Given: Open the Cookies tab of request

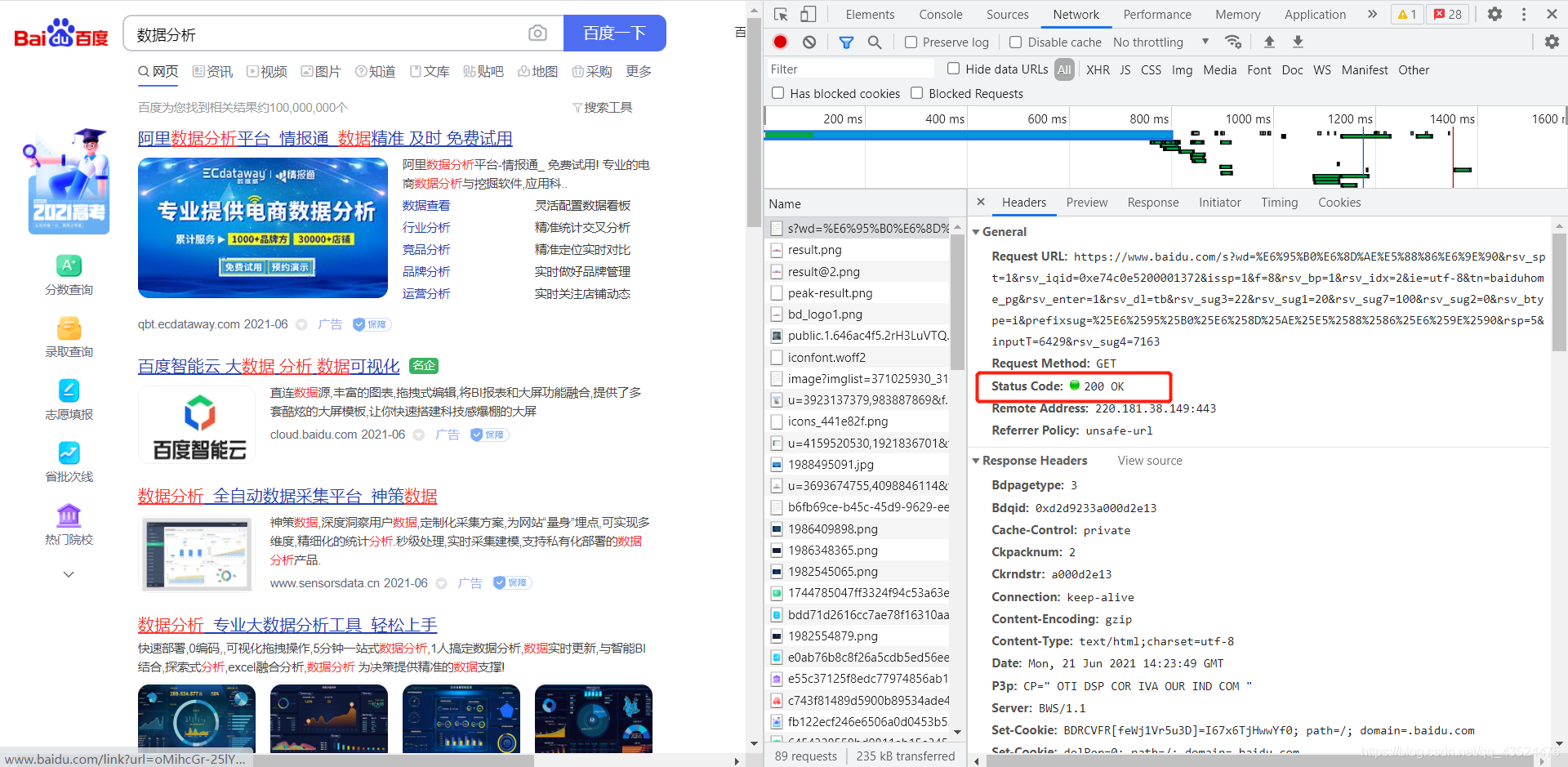Looking at the screenshot, I should tap(1339, 202).
